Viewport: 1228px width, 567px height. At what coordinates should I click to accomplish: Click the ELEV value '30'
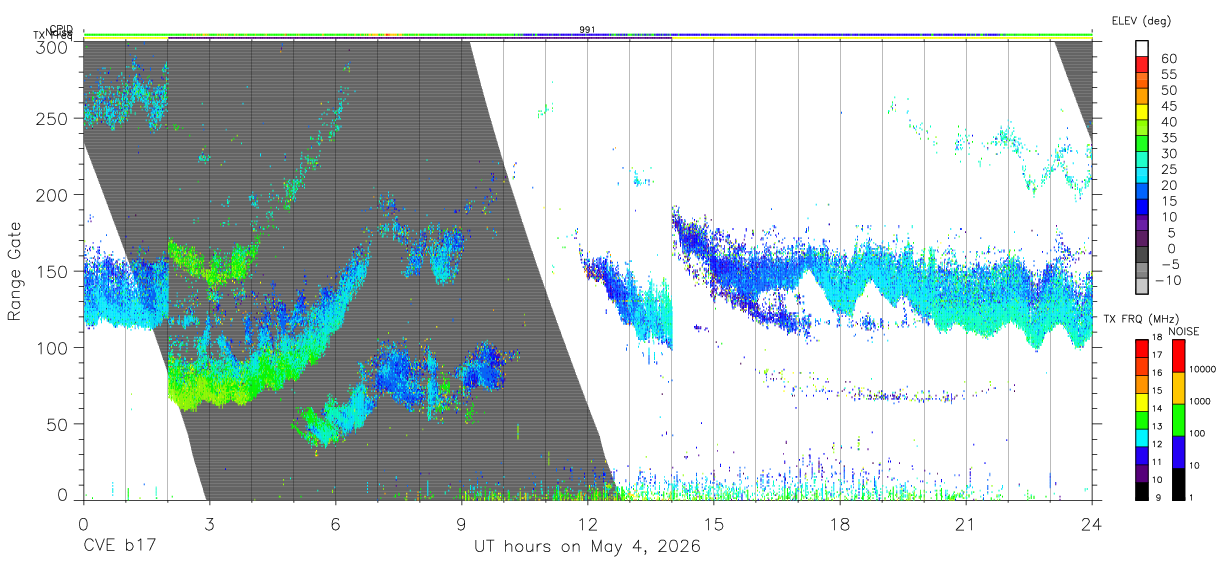(1169, 153)
